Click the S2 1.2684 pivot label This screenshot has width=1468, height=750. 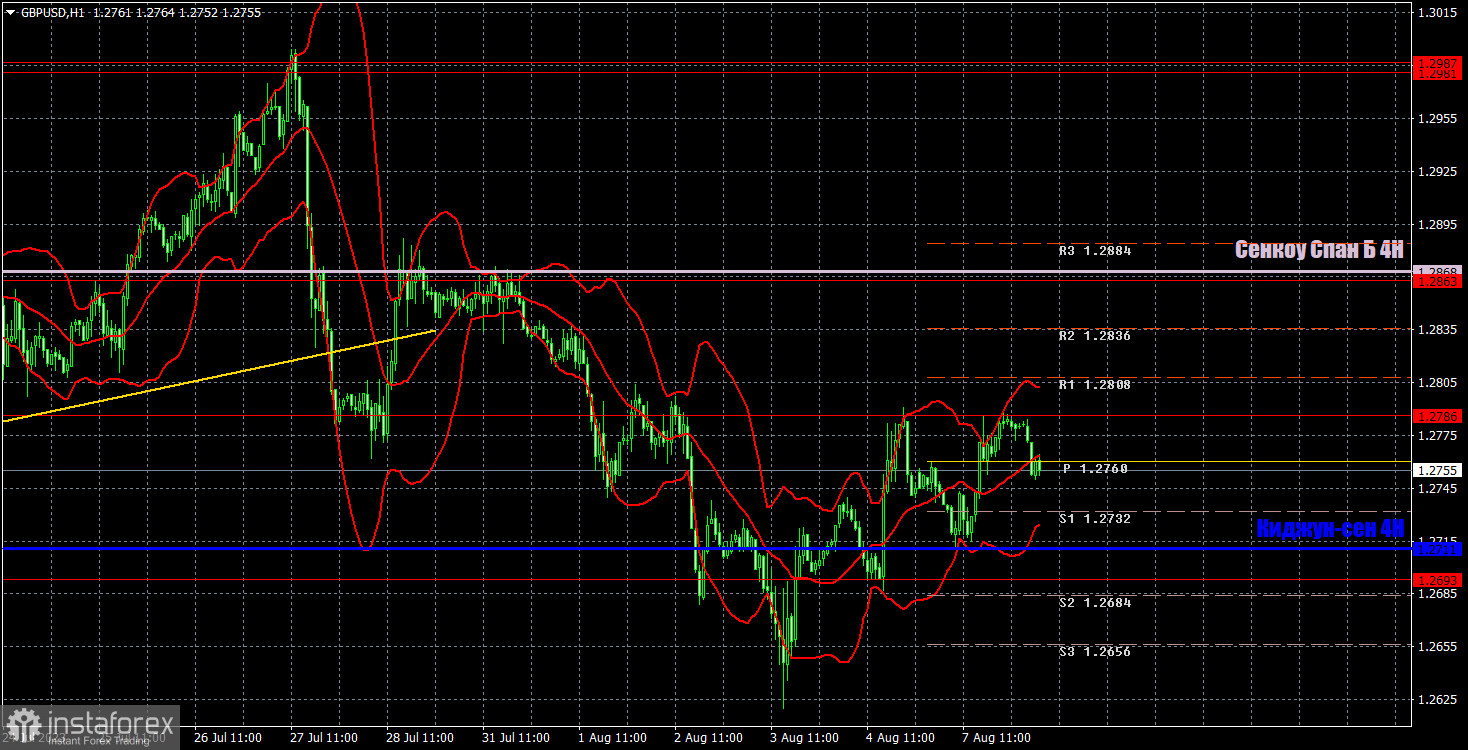(1095, 603)
